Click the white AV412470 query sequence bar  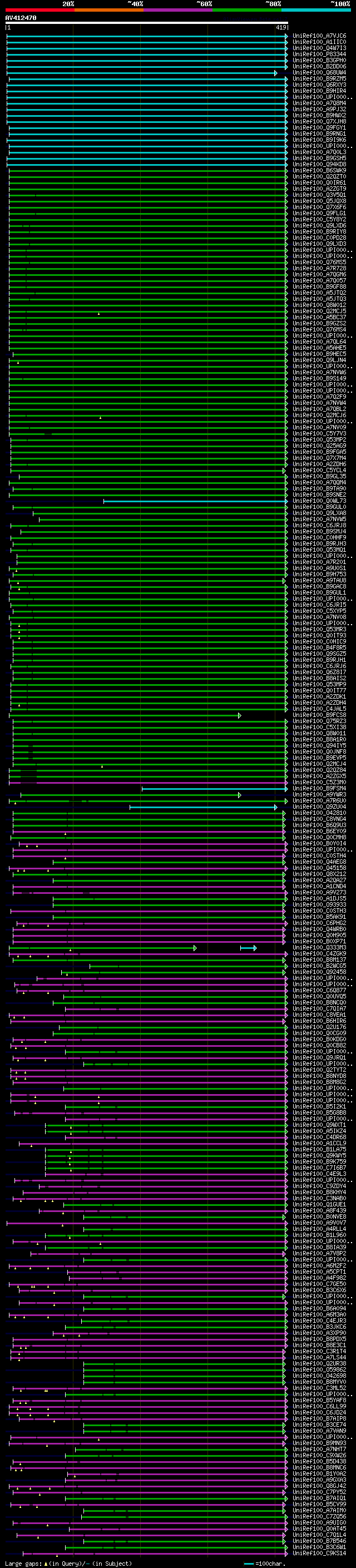pyautogui.click(x=147, y=23)
